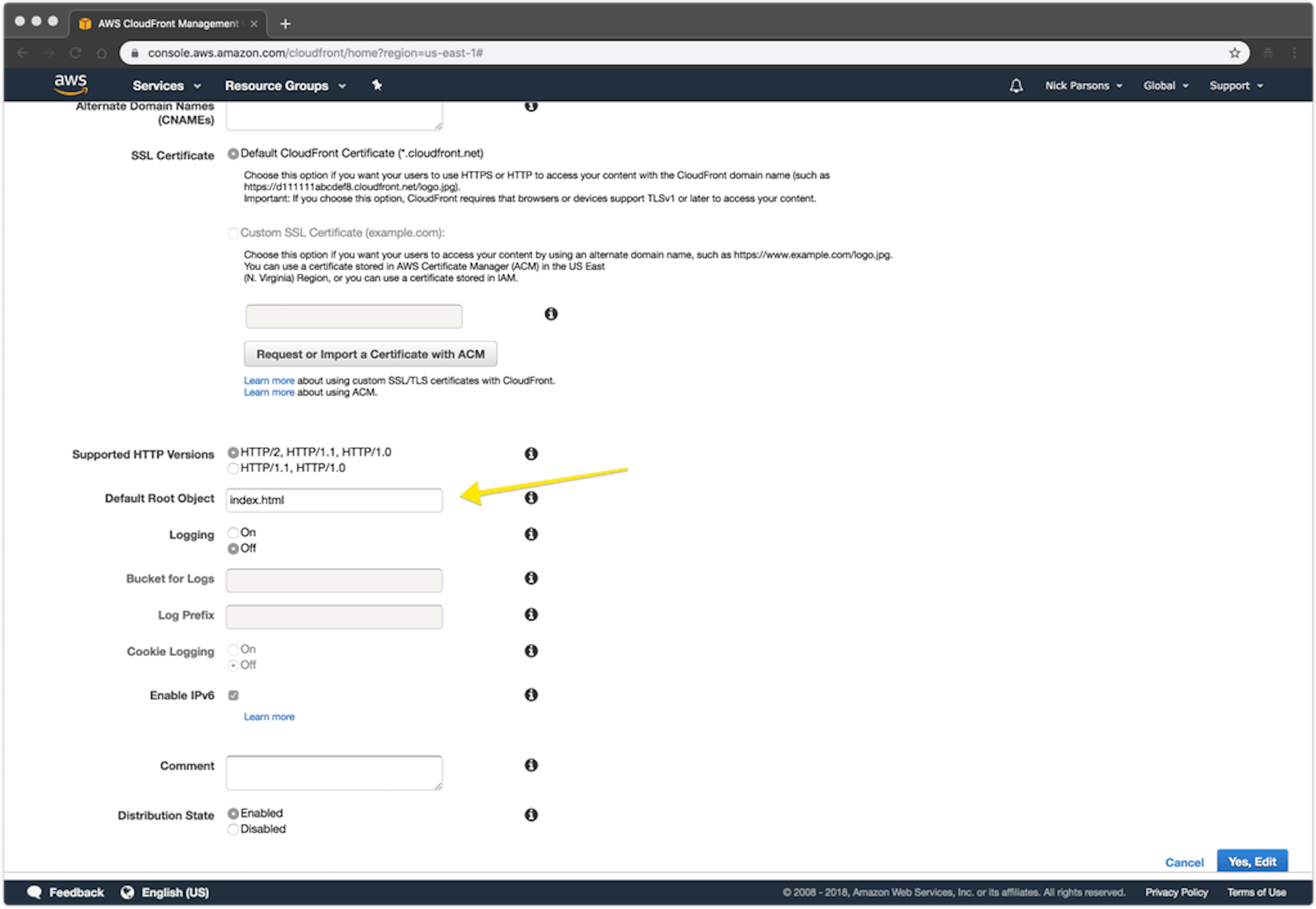Image resolution: width=1316 pixels, height=909 pixels.
Task: Select HTTP/2, HTTP/1.1, HTTP/1.0 versions
Action: (x=233, y=453)
